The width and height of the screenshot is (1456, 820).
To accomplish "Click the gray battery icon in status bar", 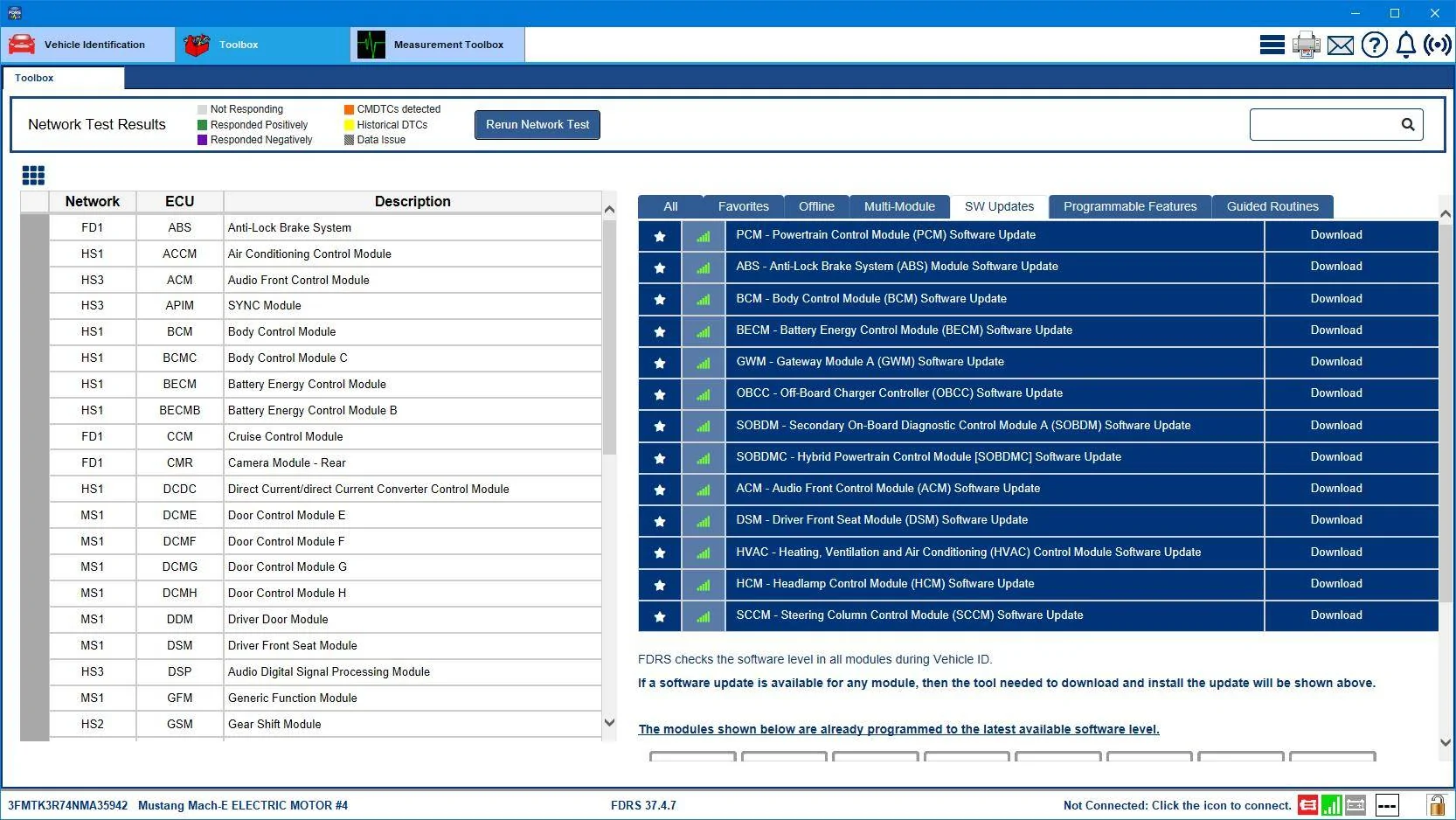I will coord(1355,805).
